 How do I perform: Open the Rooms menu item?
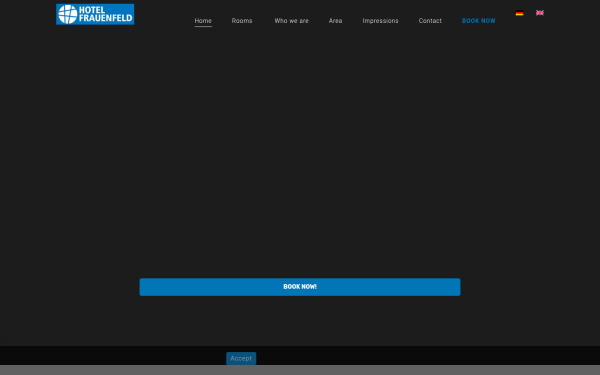point(242,21)
